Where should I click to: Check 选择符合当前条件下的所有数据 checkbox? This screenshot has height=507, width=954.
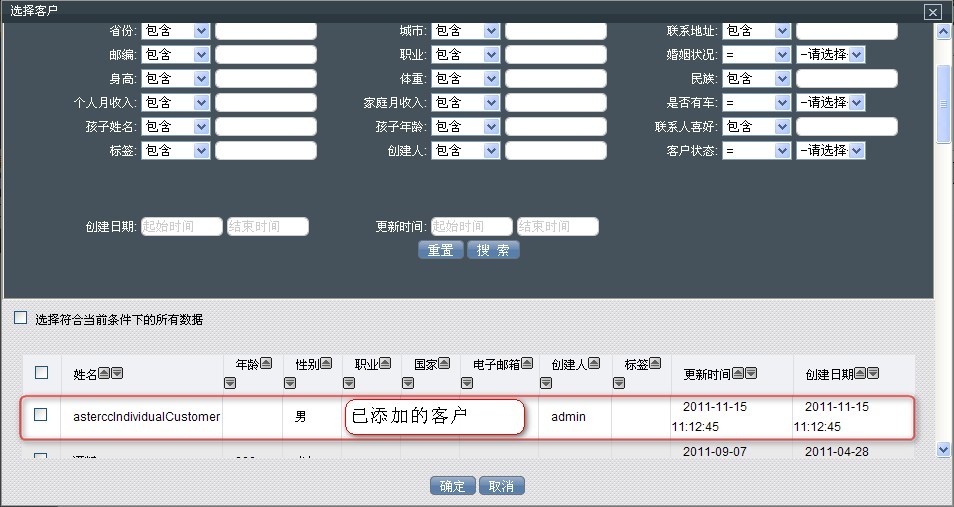(20, 318)
